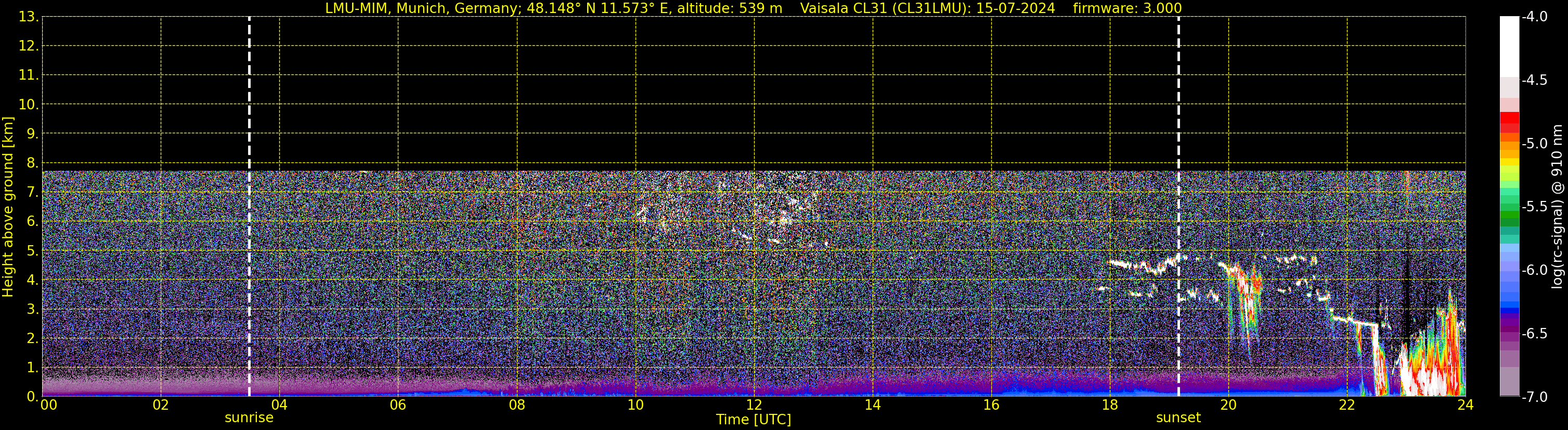Click the height axis tick label '13'
The height and width of the screenshot is (430, 1568).
28,17
